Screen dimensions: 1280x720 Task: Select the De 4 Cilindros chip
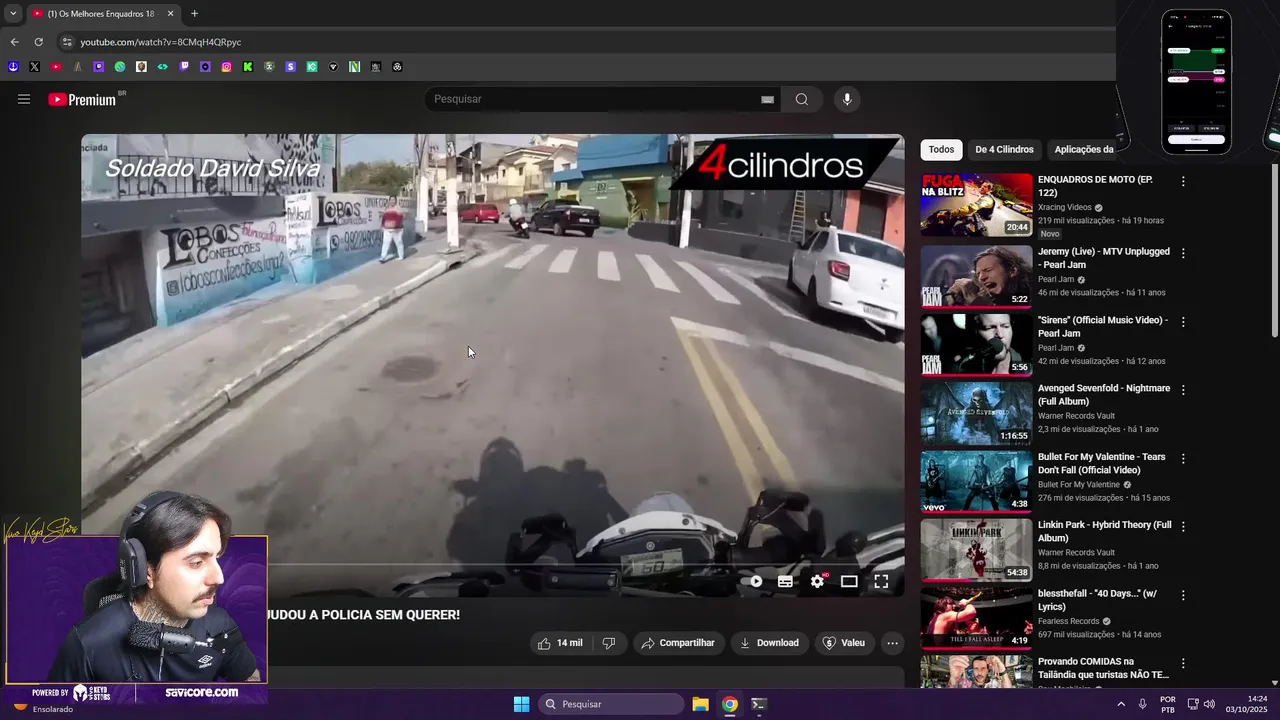pyautogui.click(x=1004, y=149)
